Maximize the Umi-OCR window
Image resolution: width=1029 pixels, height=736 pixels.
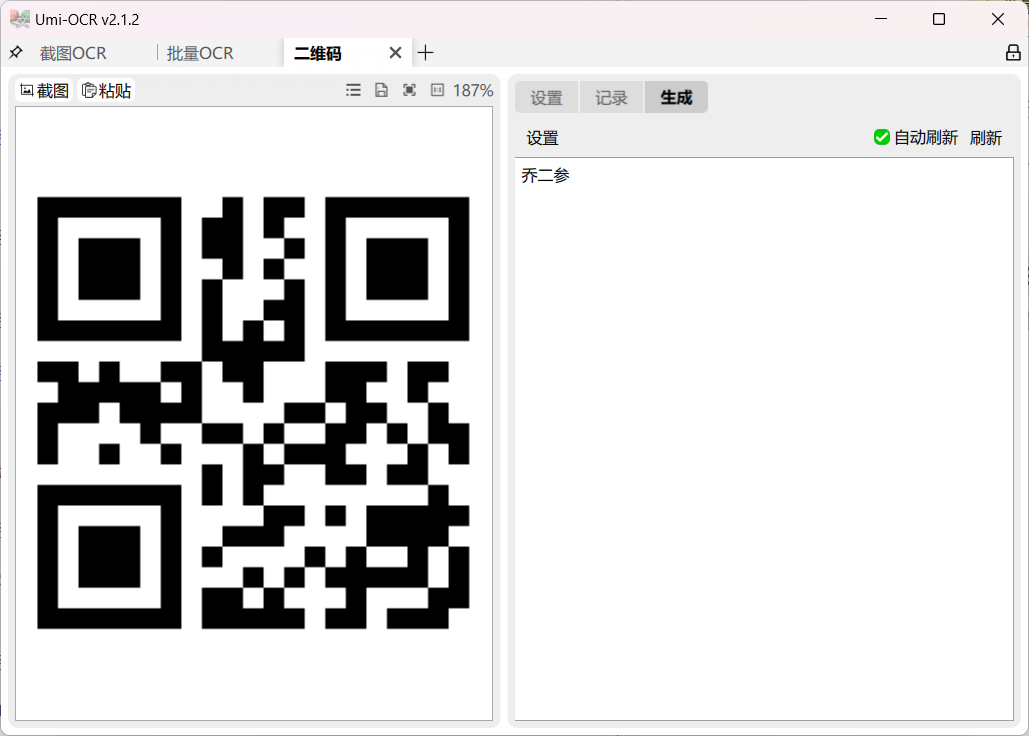[x=938, y=19]
